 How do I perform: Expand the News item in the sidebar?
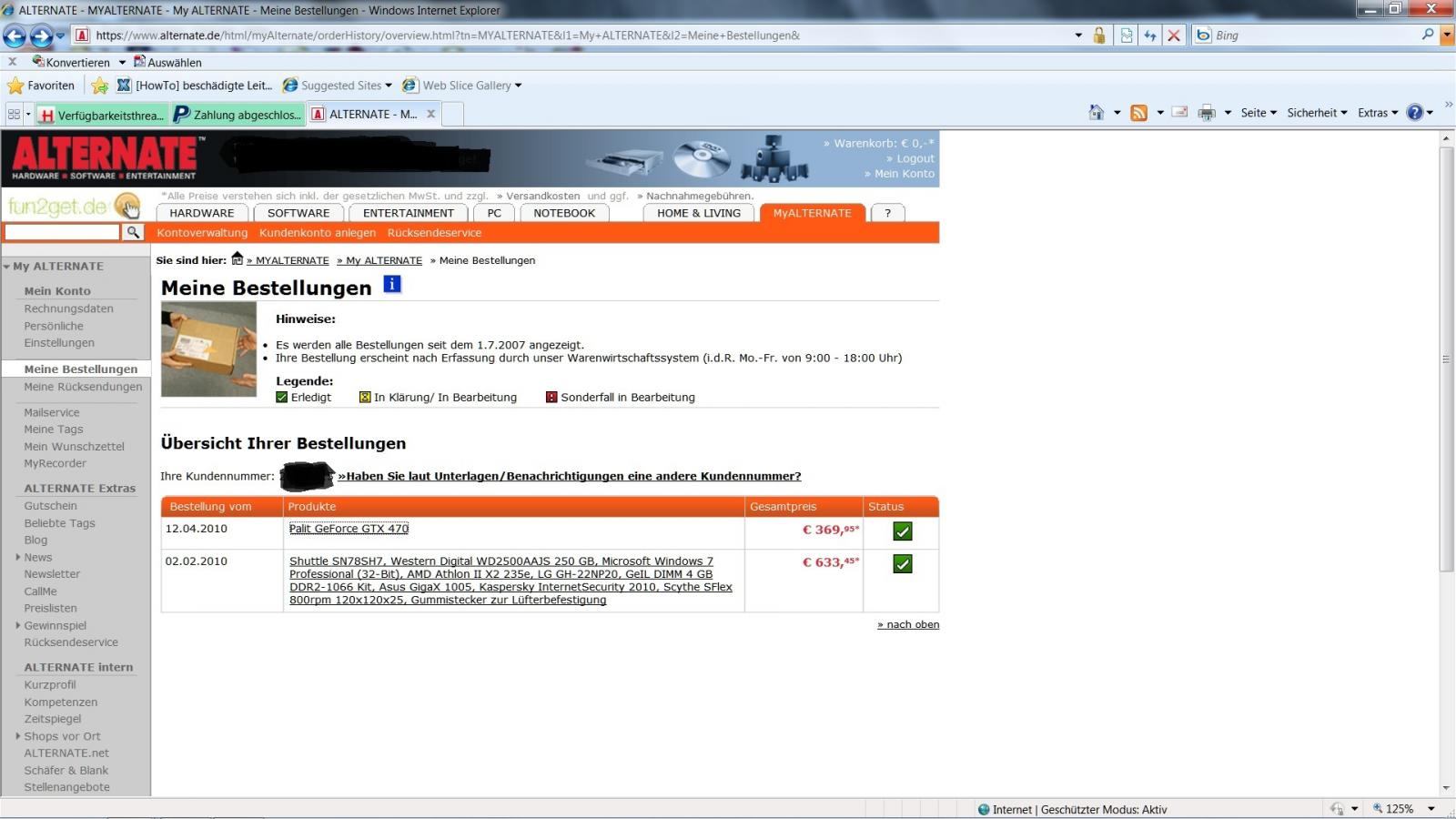18,557
